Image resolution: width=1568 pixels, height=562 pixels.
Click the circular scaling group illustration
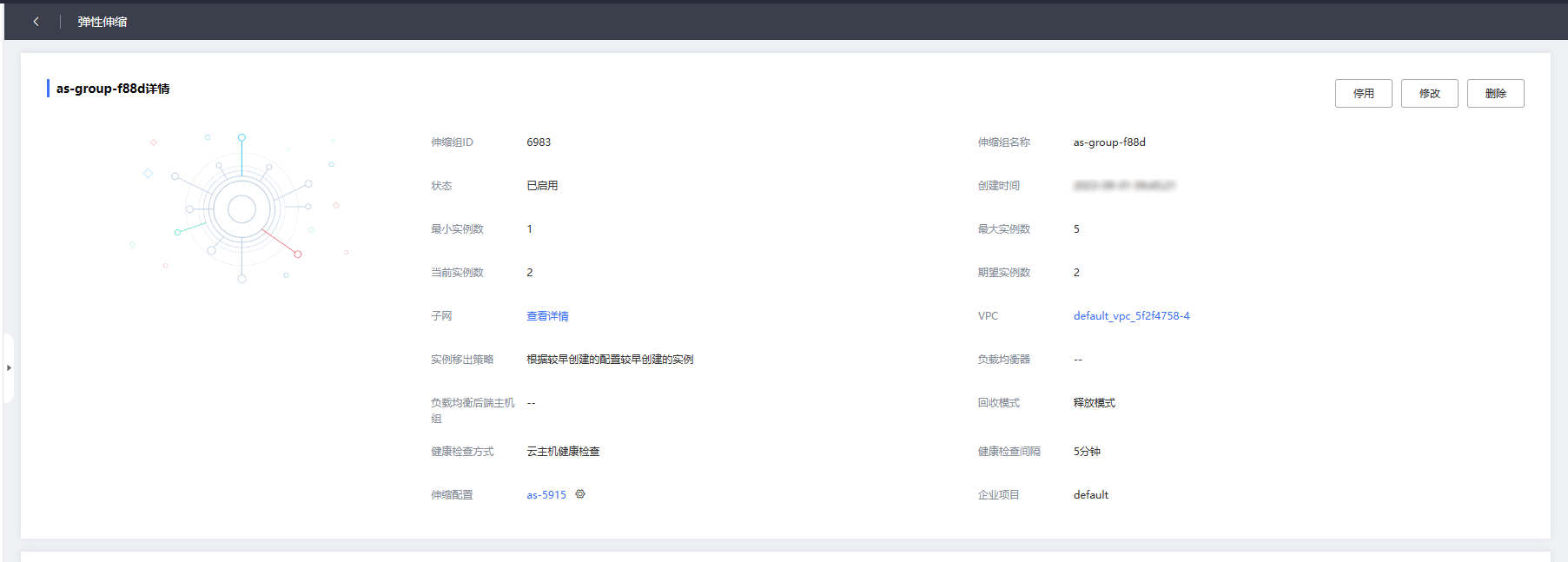241,208
